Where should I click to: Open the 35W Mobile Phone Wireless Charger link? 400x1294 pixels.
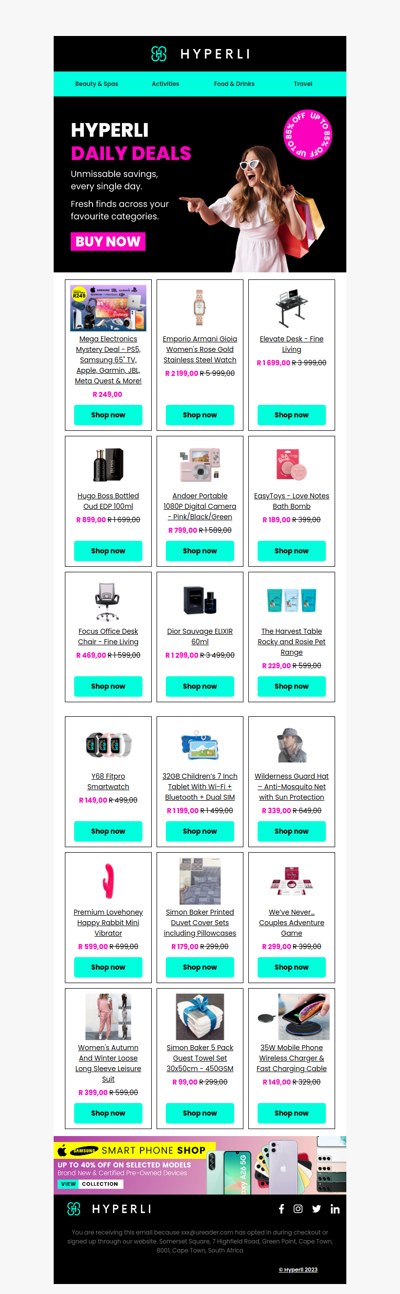(x=292, y=1058)
